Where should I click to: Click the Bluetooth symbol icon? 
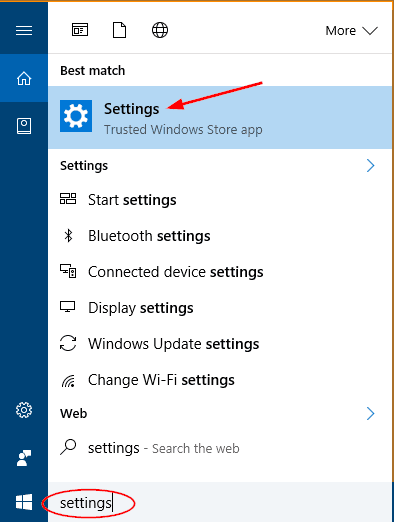pos(68,236)
